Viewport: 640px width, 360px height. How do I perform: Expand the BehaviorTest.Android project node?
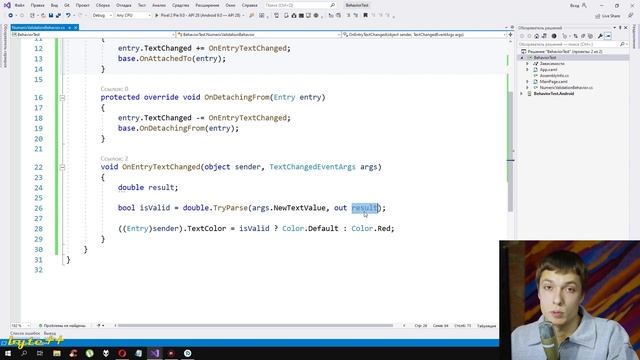(522, 94)
